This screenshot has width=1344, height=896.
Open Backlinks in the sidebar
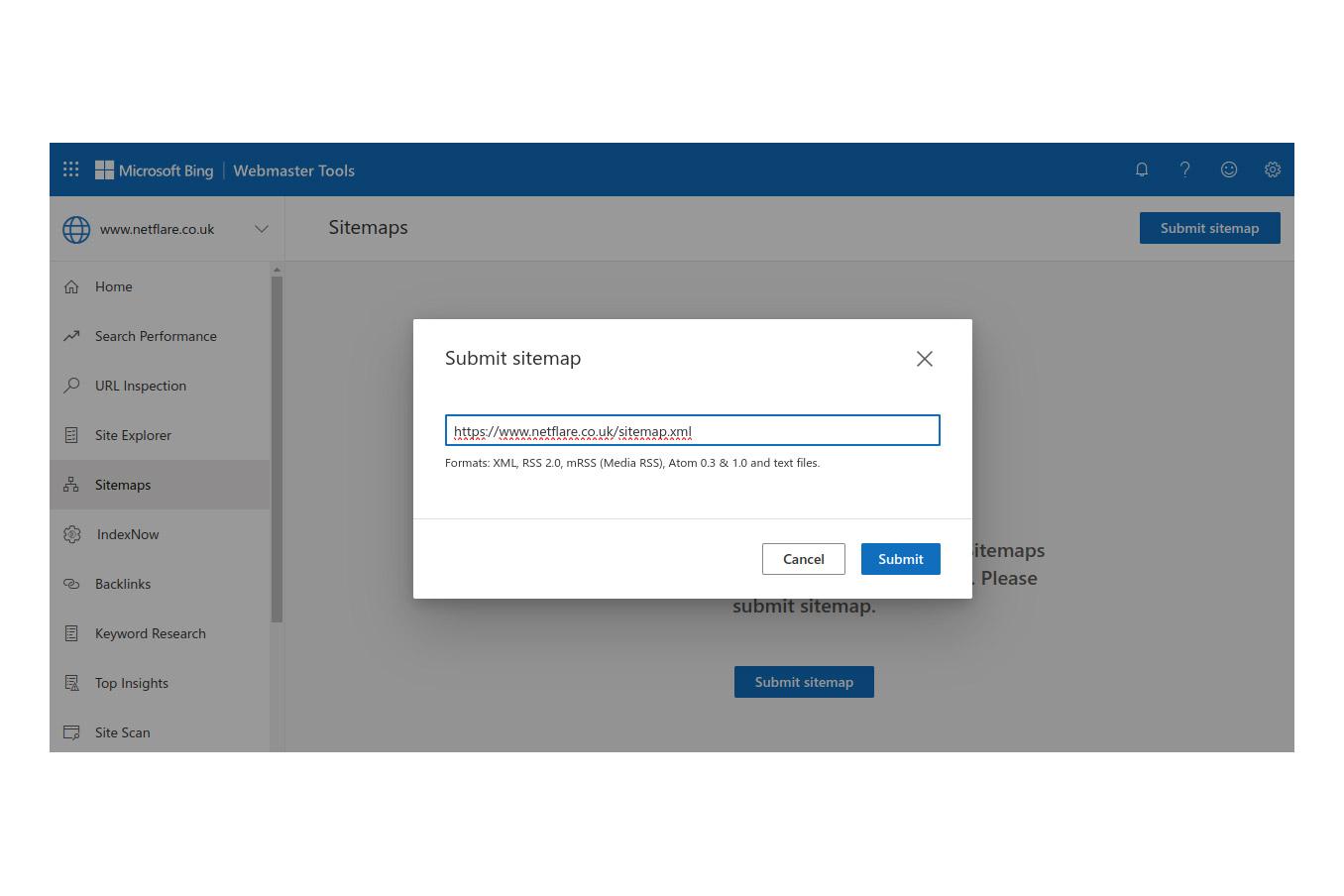(x=123, y=584)
